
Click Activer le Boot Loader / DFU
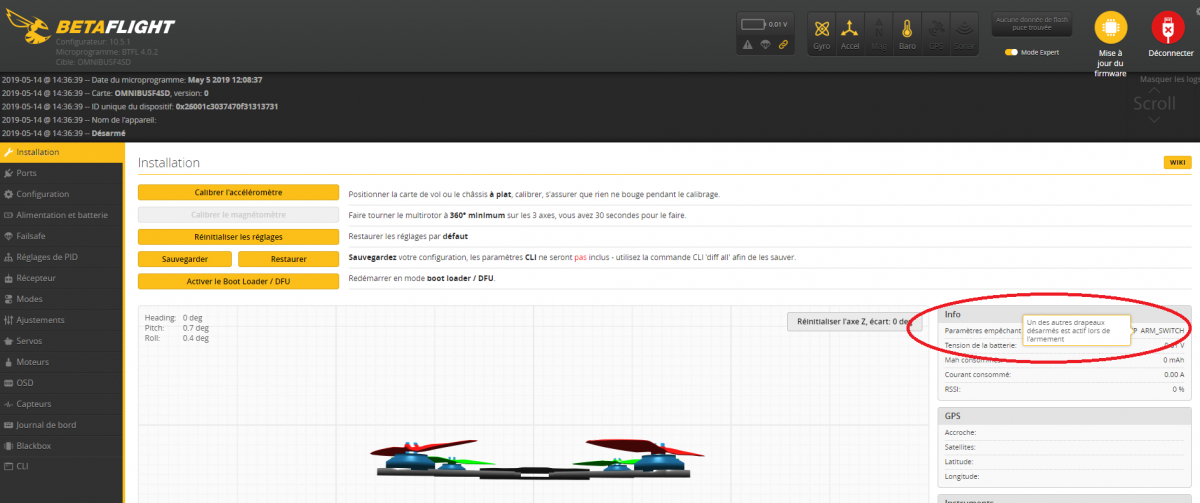point(238,280)
